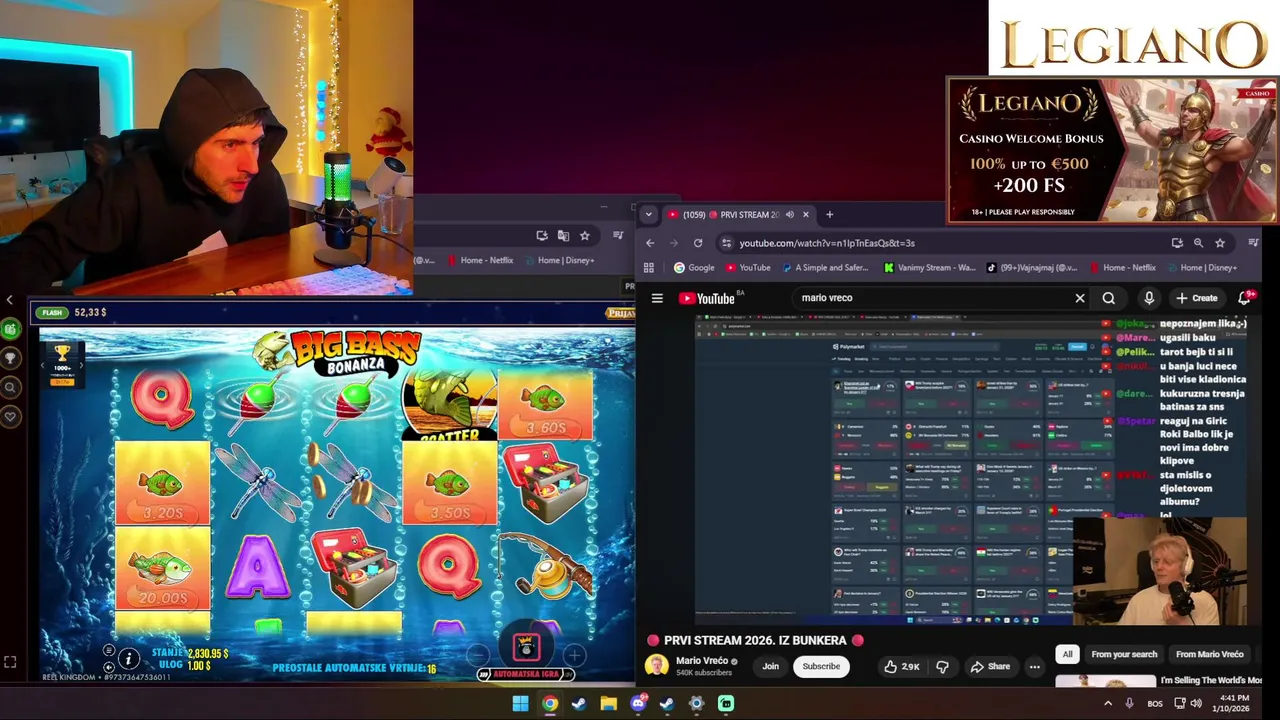Open the Vanimy Stream bookmark
1280x720 pixels.
pyautogui.click(x=930, y=268)
